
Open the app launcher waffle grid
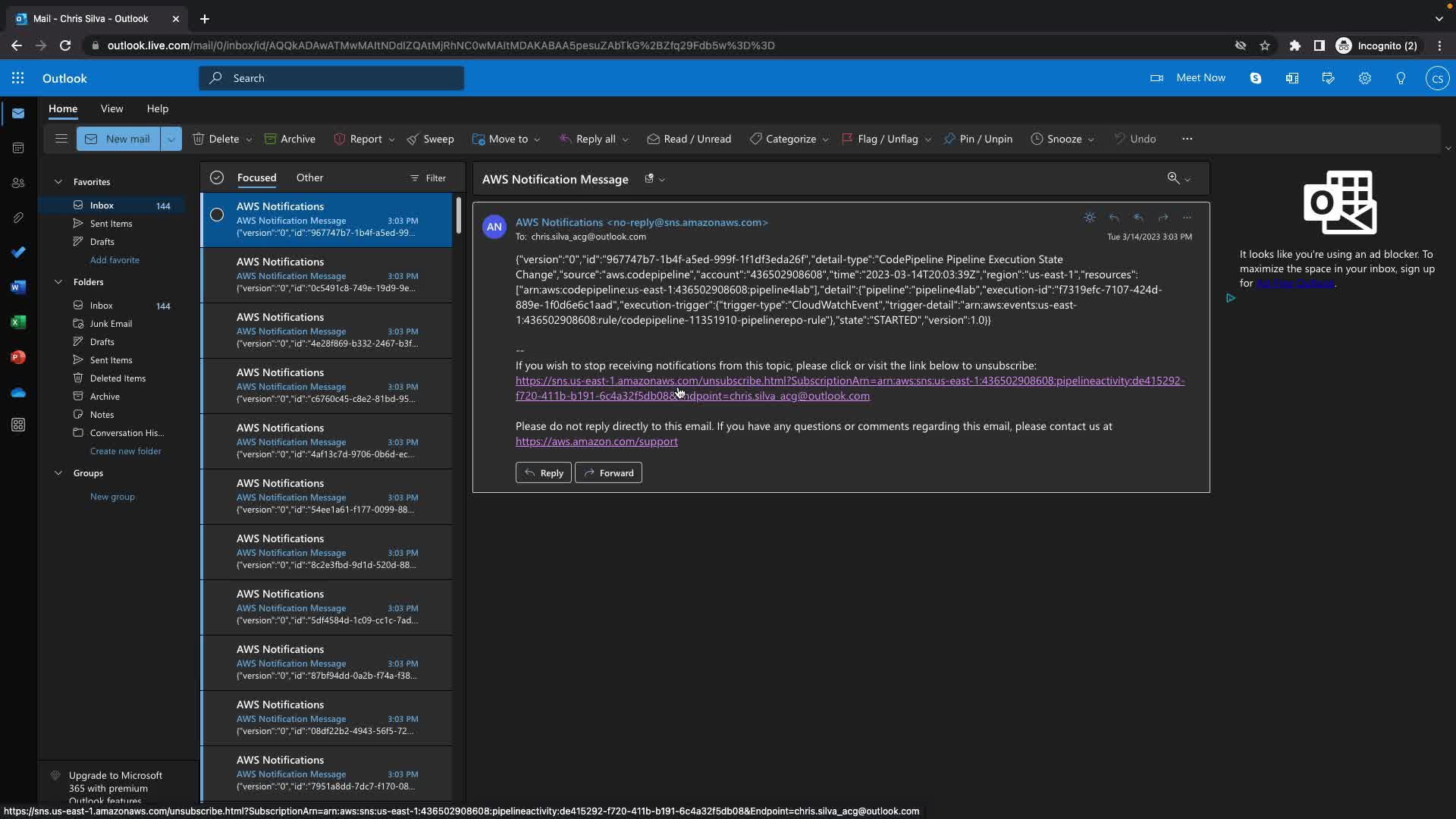click(18, 78)
